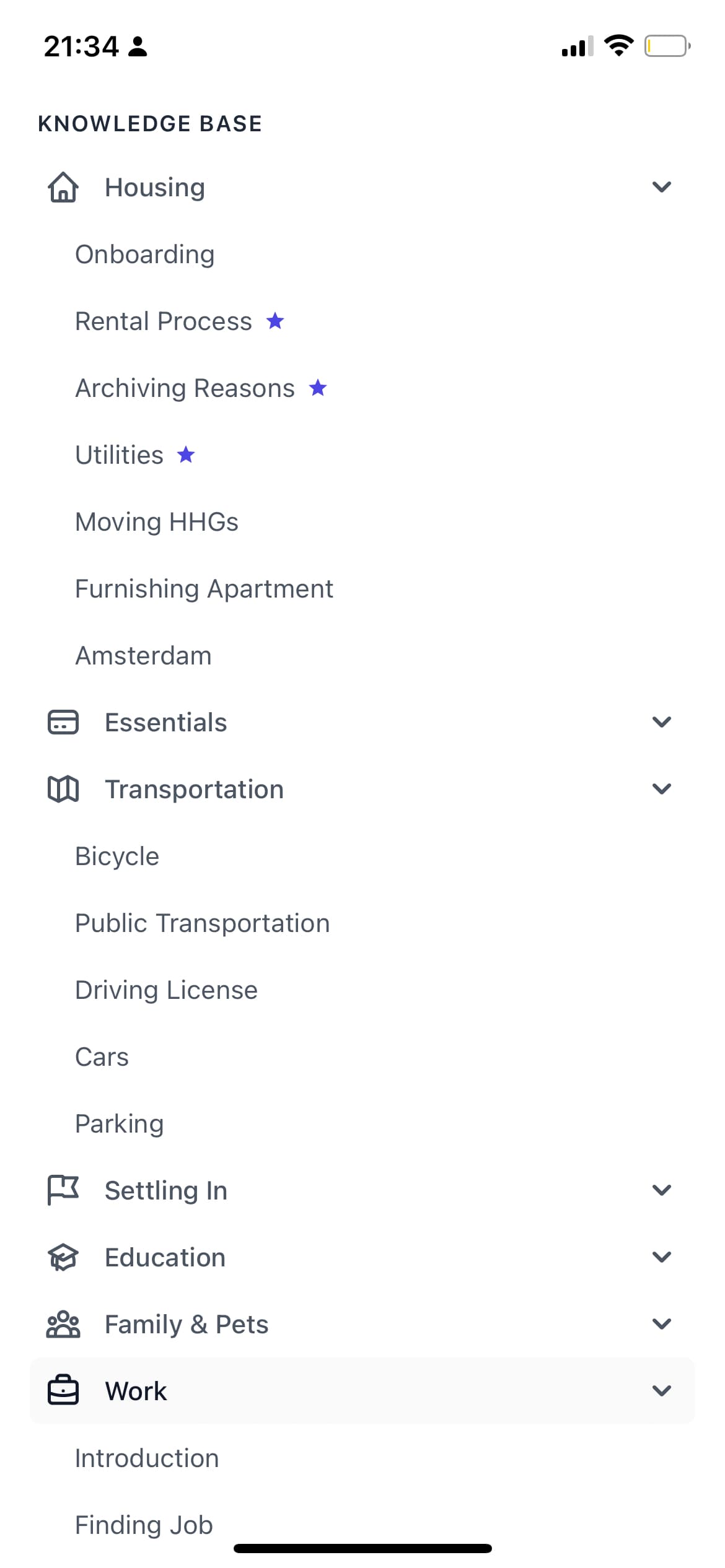Click the Transportation map icon
This screenshot has width=725, height=1568.
point(63,789)
